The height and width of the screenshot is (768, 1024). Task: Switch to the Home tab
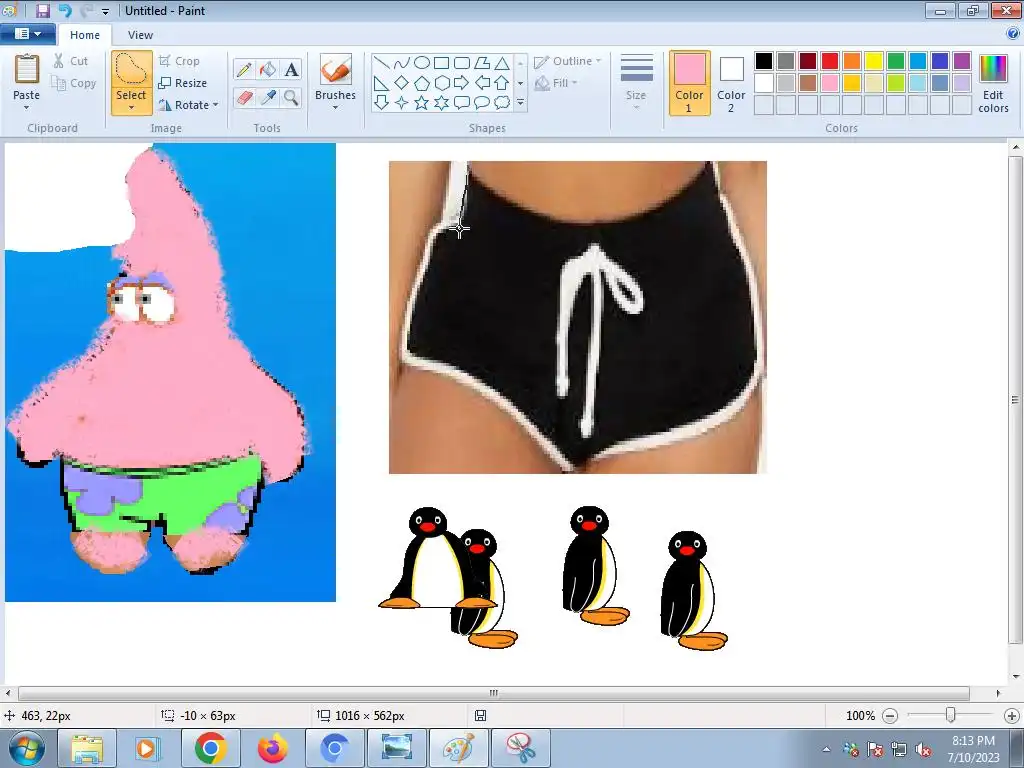pyautogui.click(x=85, y=35)
